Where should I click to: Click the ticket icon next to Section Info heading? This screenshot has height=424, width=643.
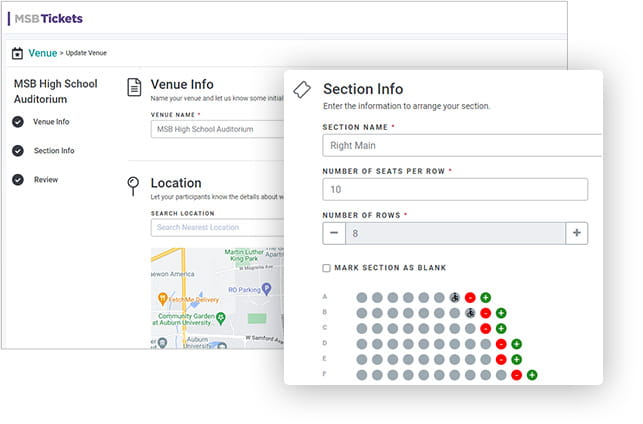point(302,90)
